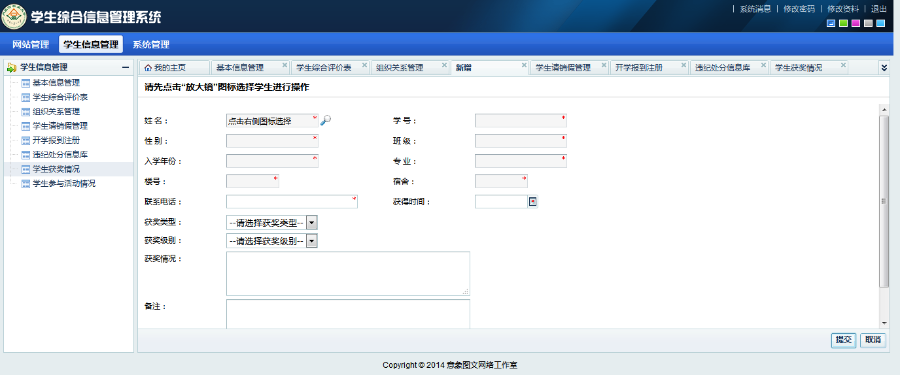This screenshot has height=375, width=900.
Task: Click inside the 备注 text area
Action: tap(348, 314)
